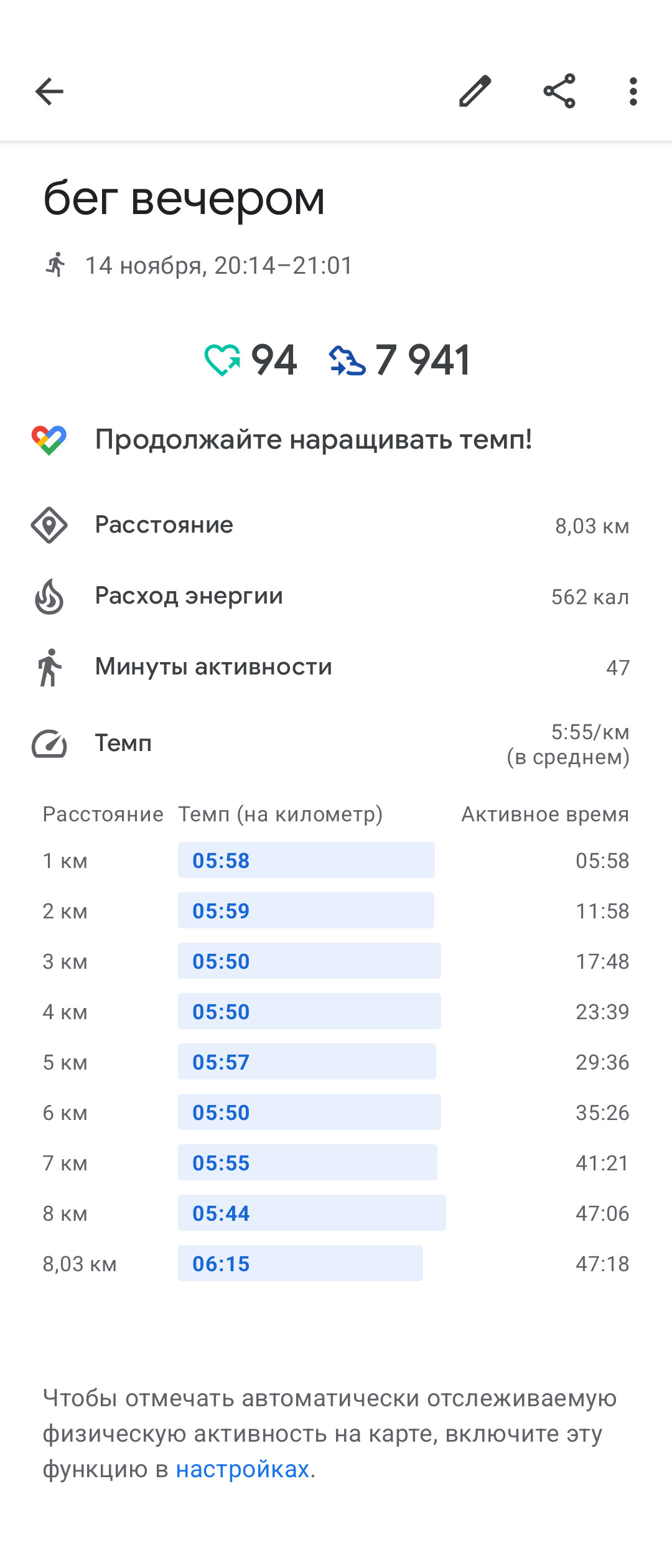Open the share icon
The width and height of the screenshot is (672, 1568).
tap(559, 91)
